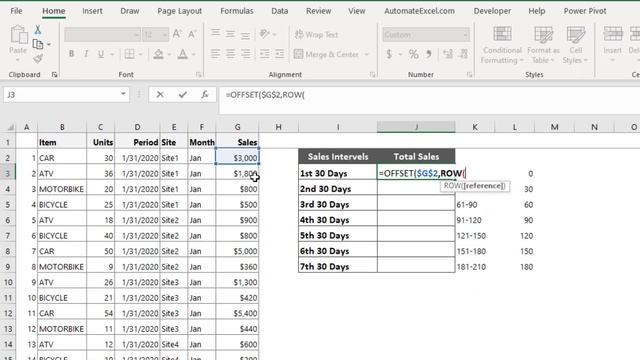Open the Name Box dropdown arrow
640x360 pixels.
click(123, 94)
